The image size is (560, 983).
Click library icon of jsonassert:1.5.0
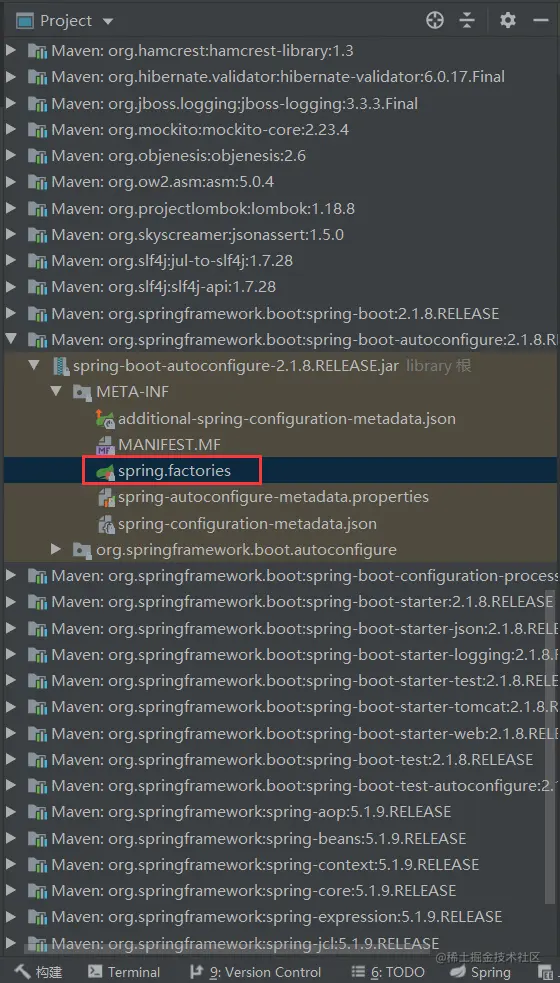(x=38, y=234)
